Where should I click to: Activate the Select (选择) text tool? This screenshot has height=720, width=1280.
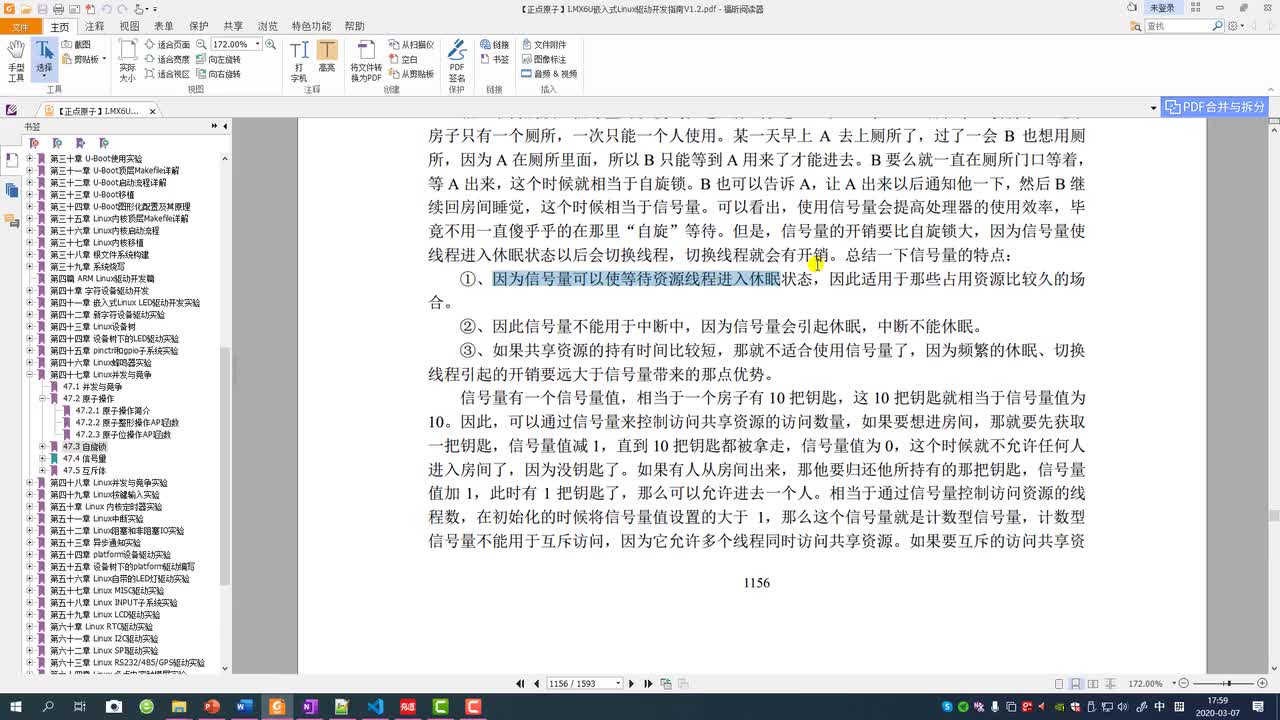(44, 61)
